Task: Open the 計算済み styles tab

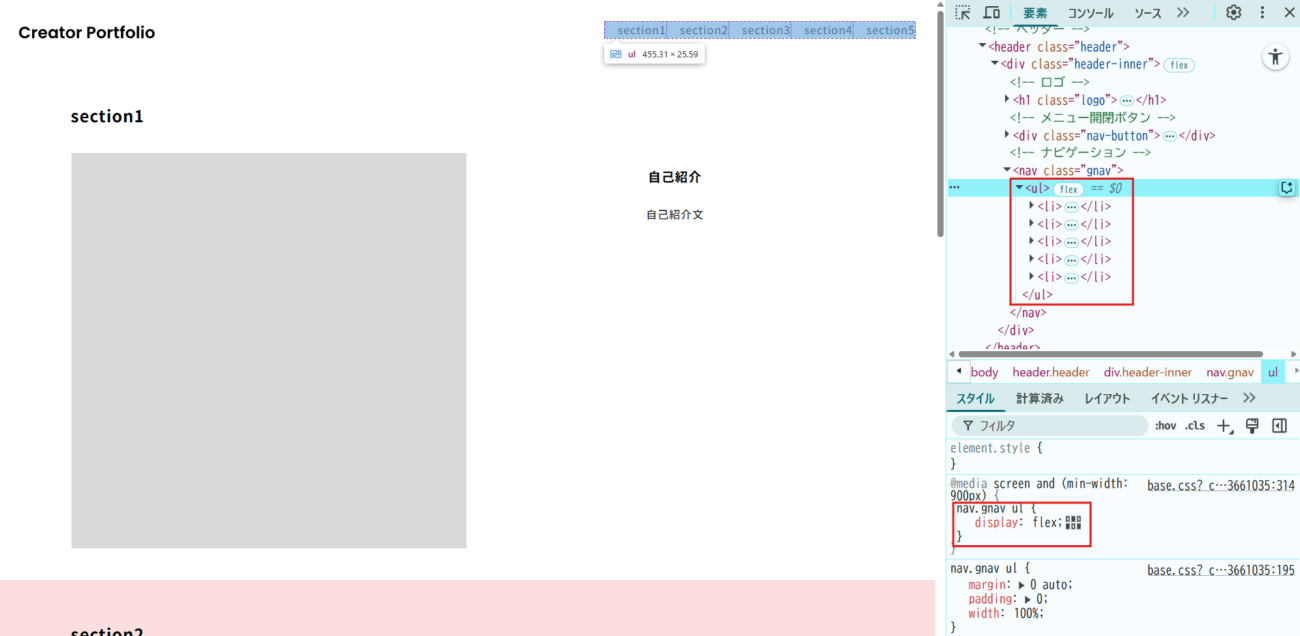Action: click(1040, 398)
